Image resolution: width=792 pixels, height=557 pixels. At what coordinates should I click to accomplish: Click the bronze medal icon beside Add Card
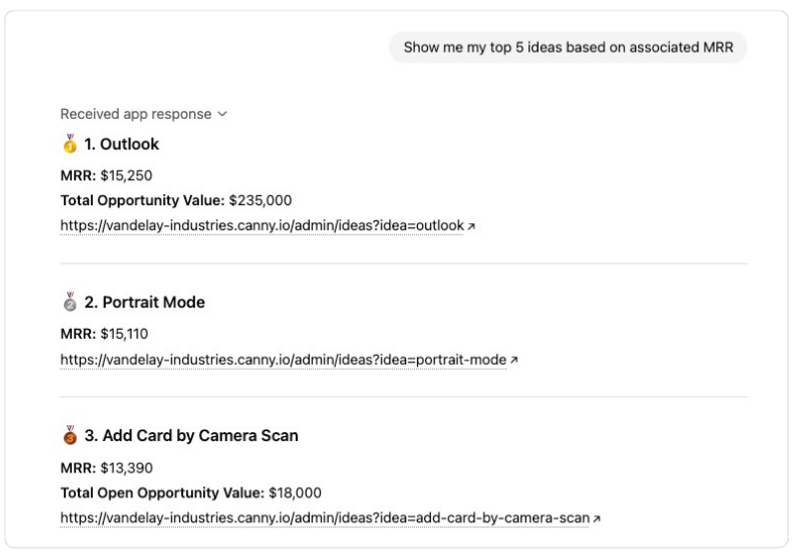[x=69, y=436]
